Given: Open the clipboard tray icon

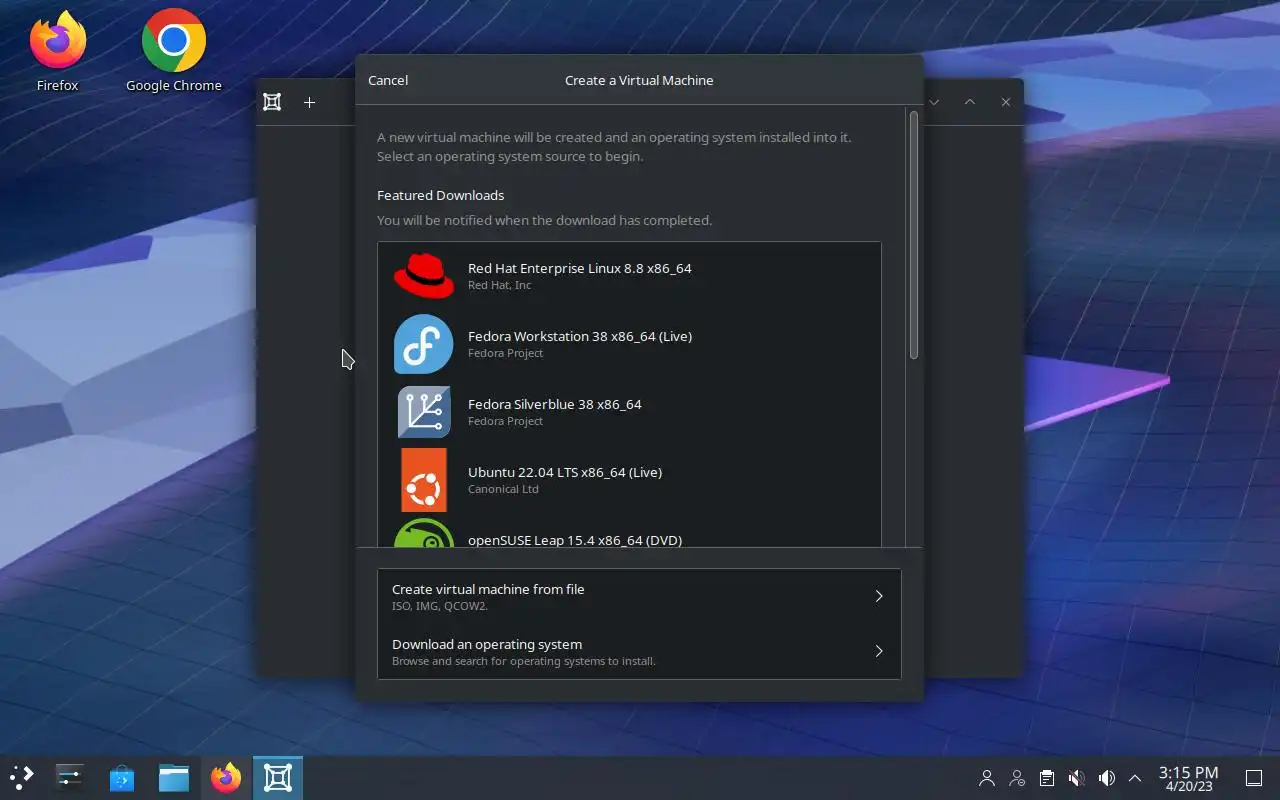Looking at the screenshot, I should coord(1047,778).
